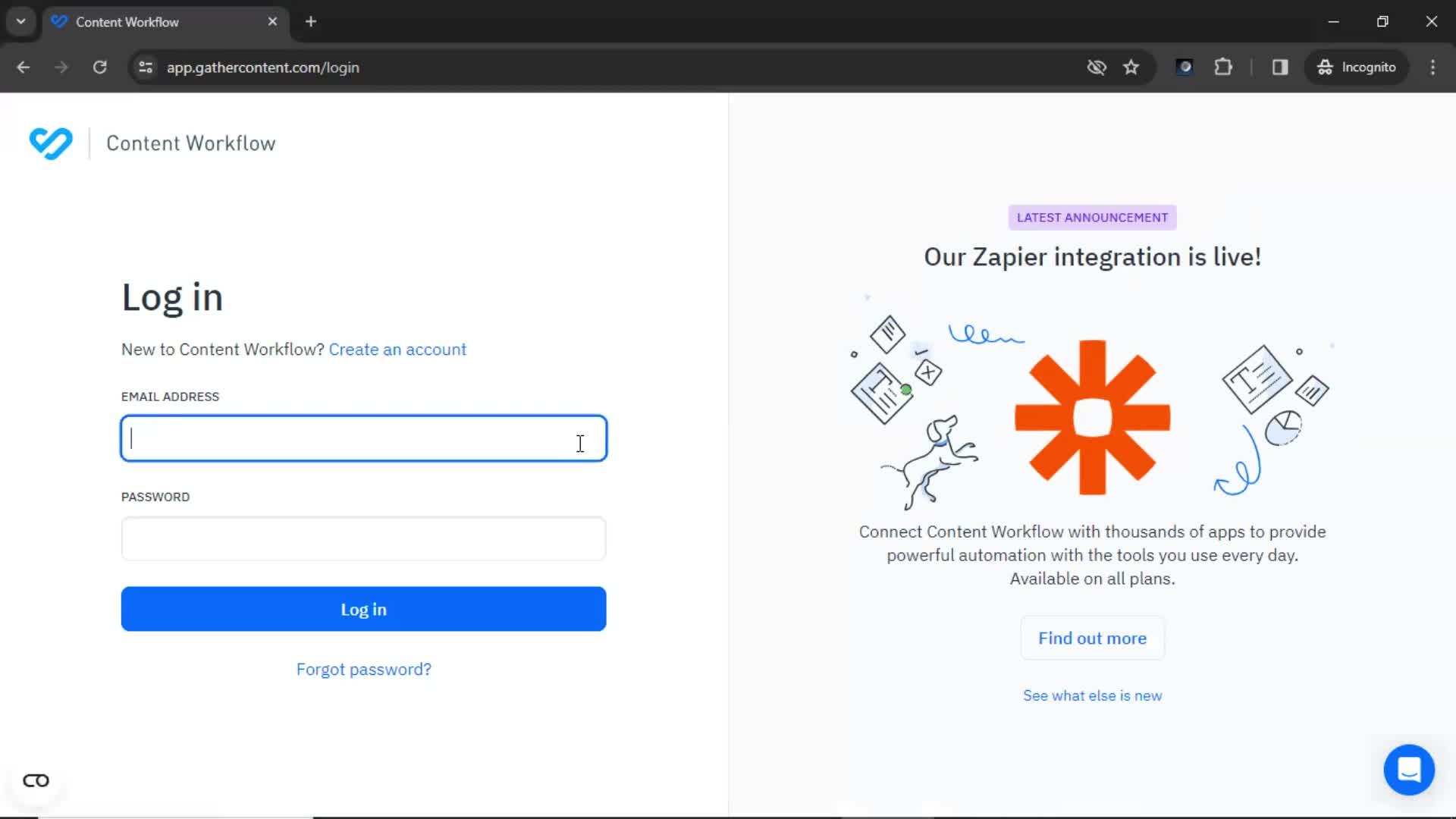The height and width of the screenshot is (819, 1456).
Task: Click the orange Zapier logo illustration
Action: point(1092,417)
